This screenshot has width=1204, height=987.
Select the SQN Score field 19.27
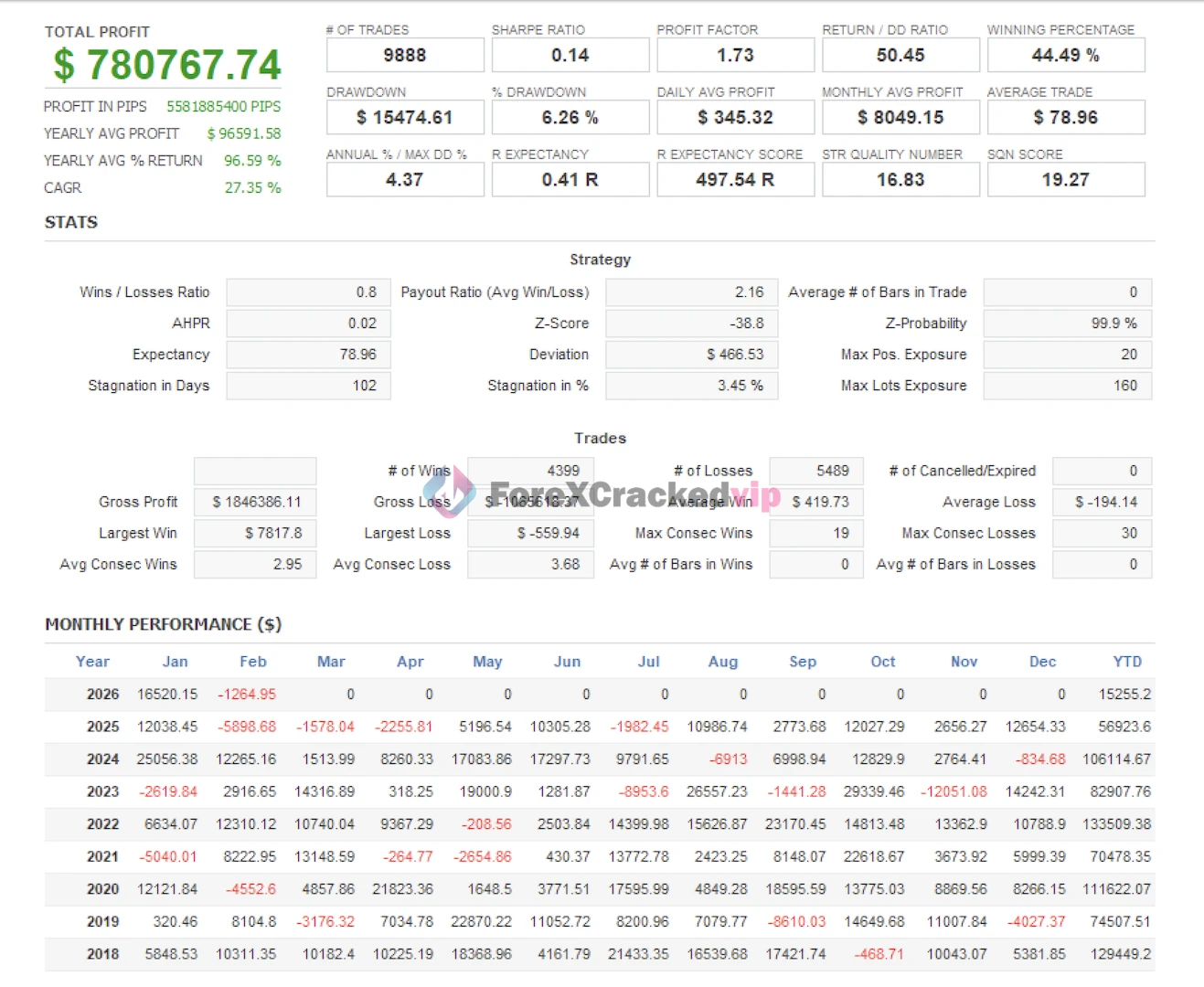1065,180
